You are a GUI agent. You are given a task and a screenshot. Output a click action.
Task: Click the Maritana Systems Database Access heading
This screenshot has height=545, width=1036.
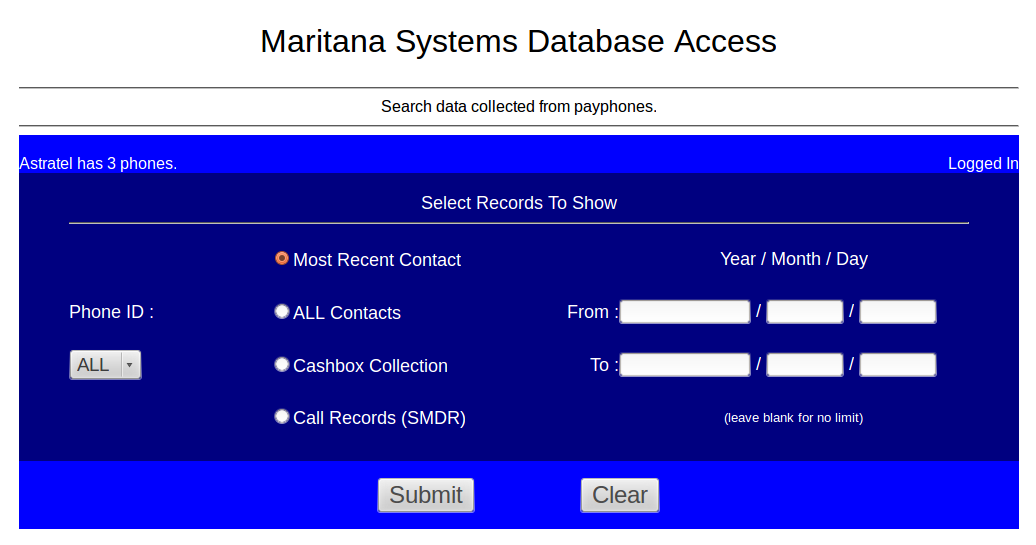coord(518,41)
